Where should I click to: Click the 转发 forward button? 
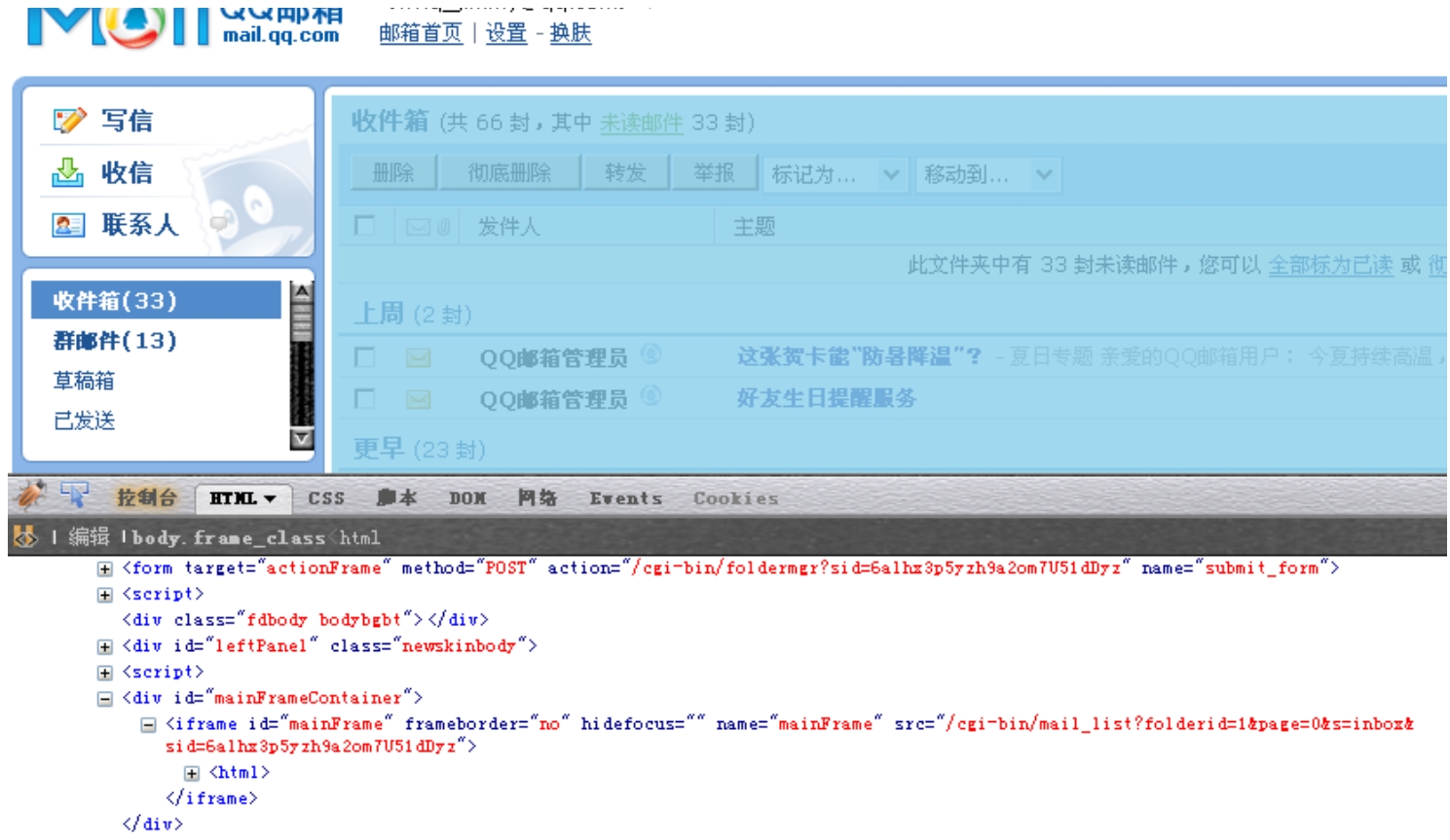(625, 173)
